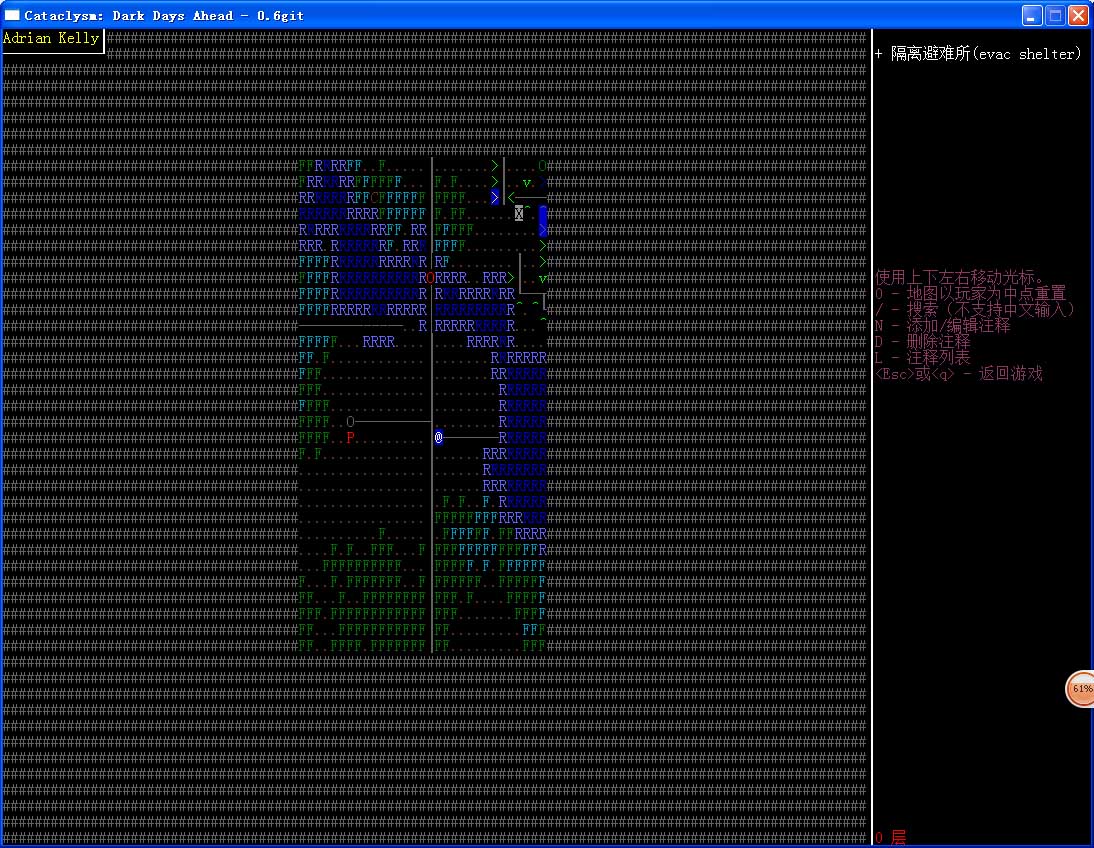Screen dimensions: 1094x848
Task: Minimize the Cataclysm window
Action: tap(1032, 15)
